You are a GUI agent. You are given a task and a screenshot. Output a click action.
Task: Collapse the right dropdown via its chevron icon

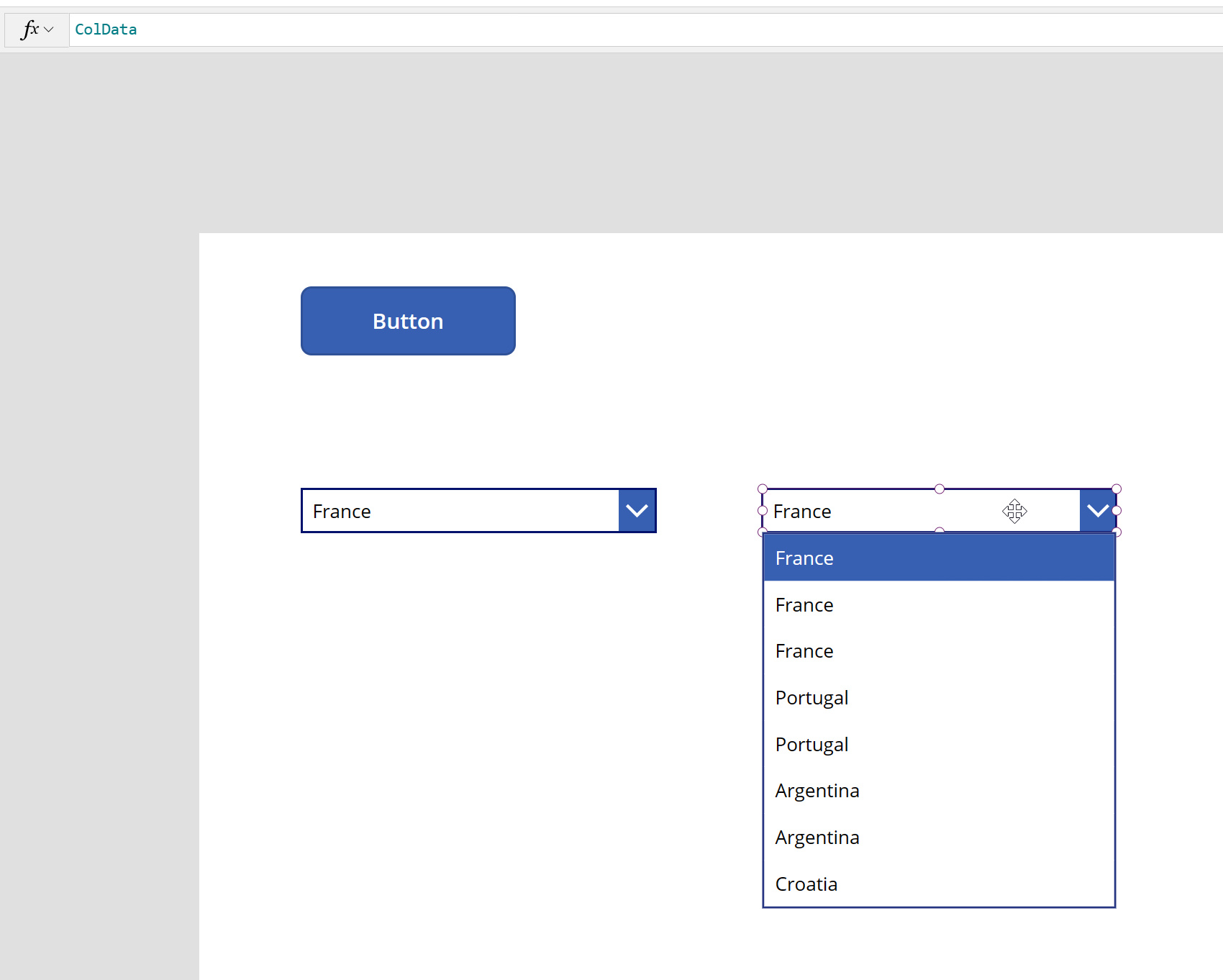point(1097,510)
